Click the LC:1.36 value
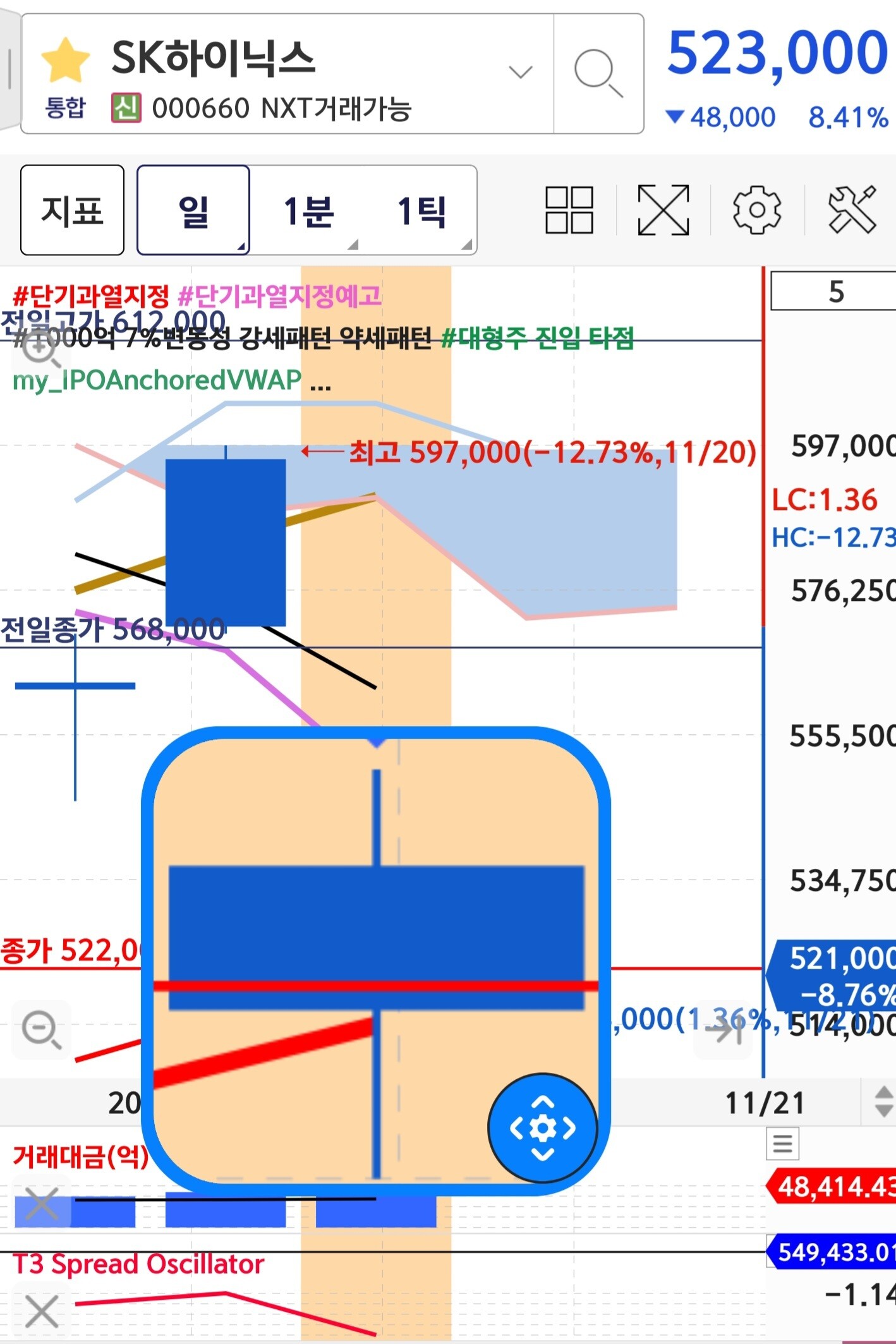This screenshot has height=1344, width=896. (825, 500)
